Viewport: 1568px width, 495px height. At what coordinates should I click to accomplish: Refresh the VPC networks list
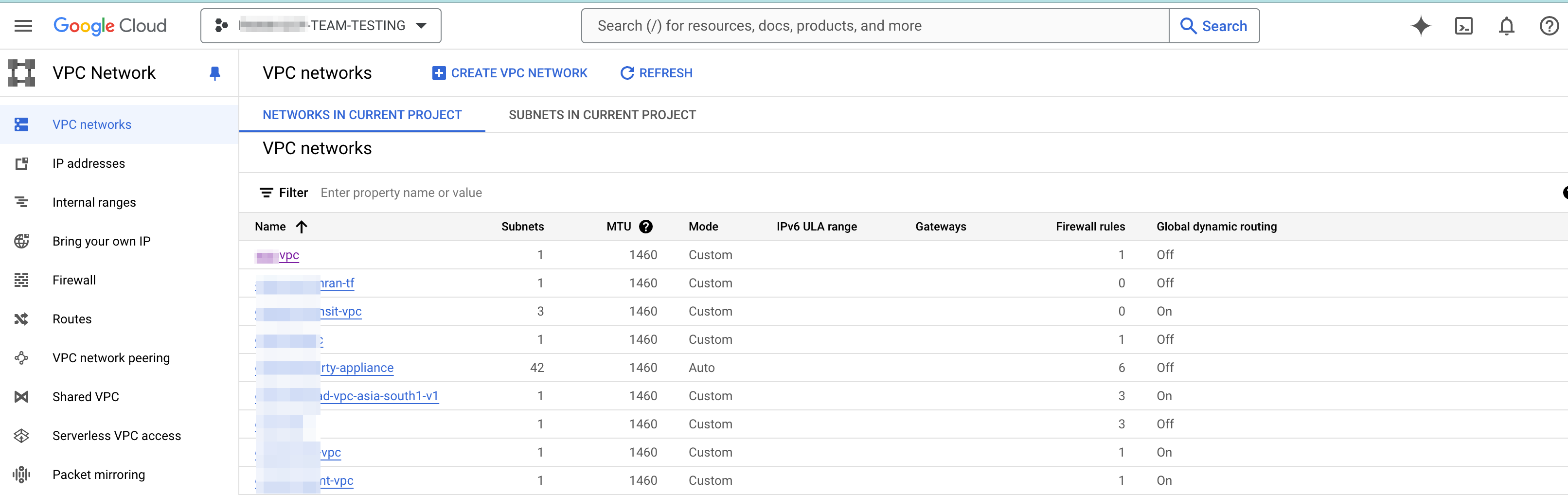point(656,73)
